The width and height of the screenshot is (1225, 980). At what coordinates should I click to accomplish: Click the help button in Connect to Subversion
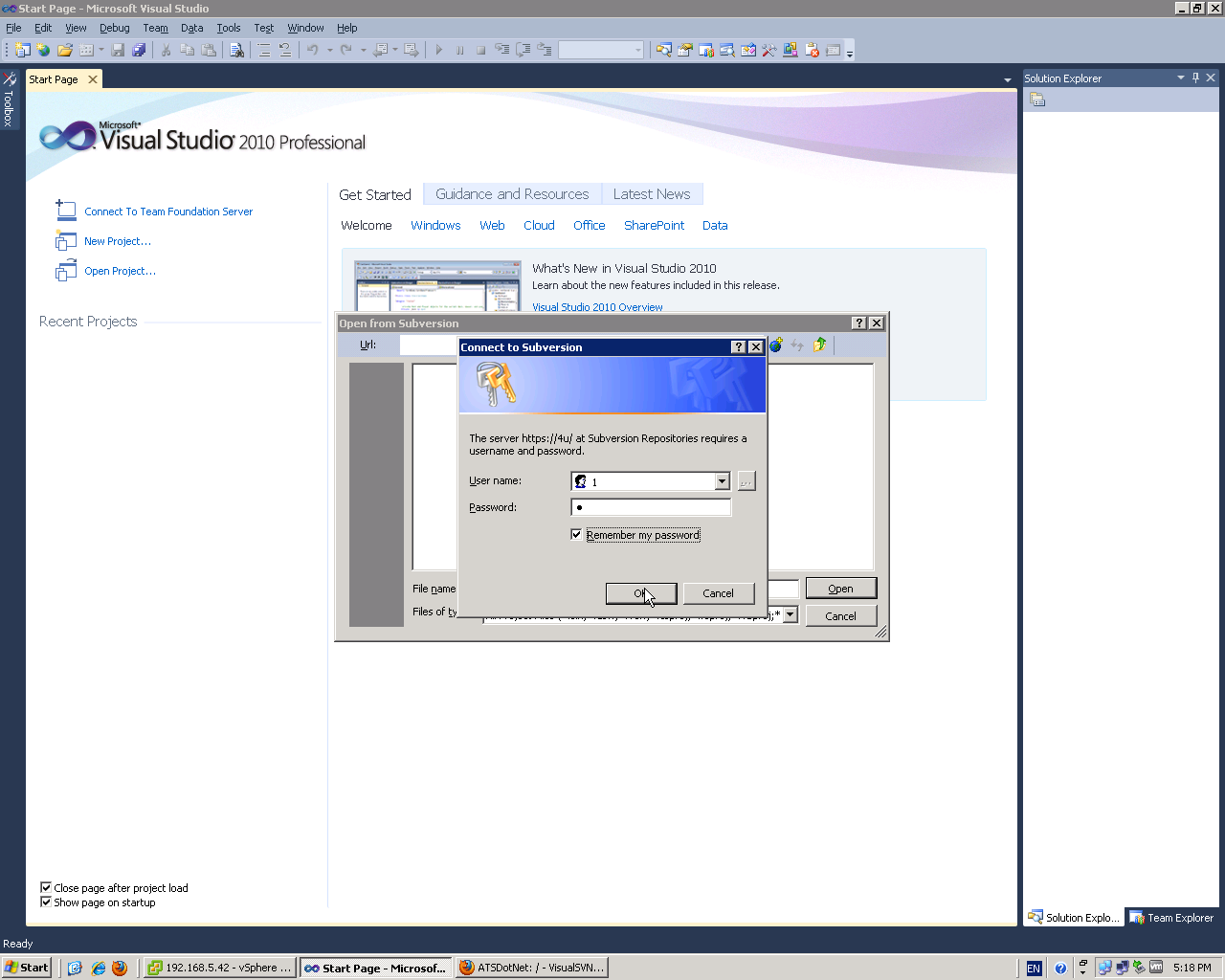(739, 346)
